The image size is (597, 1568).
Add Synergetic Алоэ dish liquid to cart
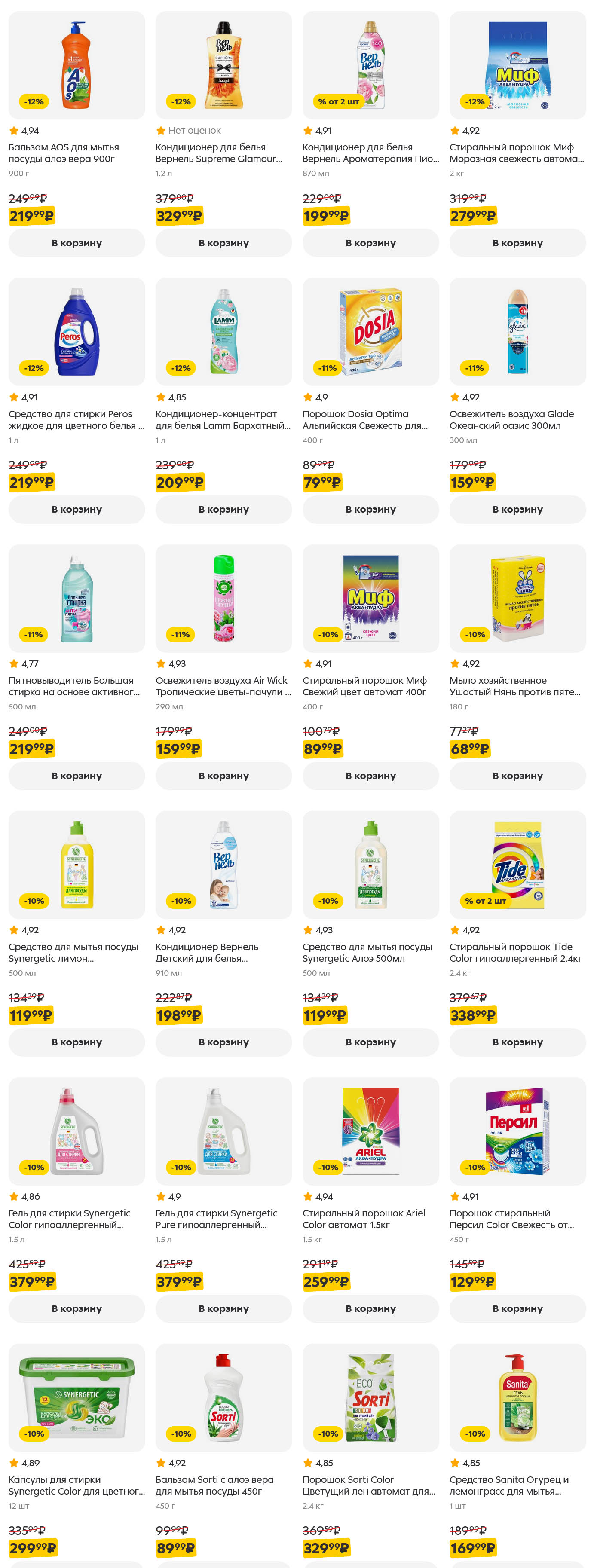(x=370, y=1042)
